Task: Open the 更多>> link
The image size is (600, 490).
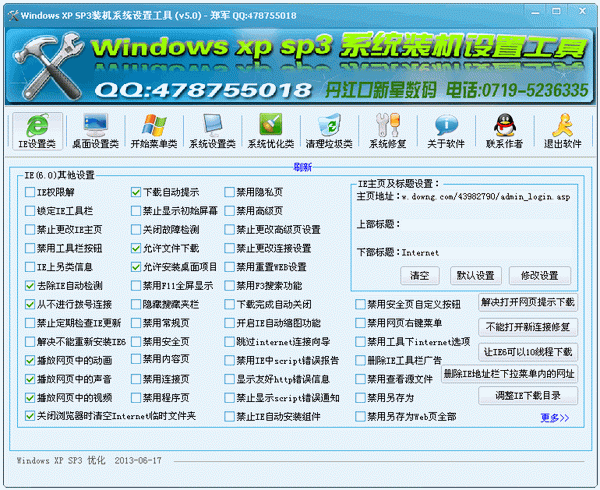Action: coord(554,418)
